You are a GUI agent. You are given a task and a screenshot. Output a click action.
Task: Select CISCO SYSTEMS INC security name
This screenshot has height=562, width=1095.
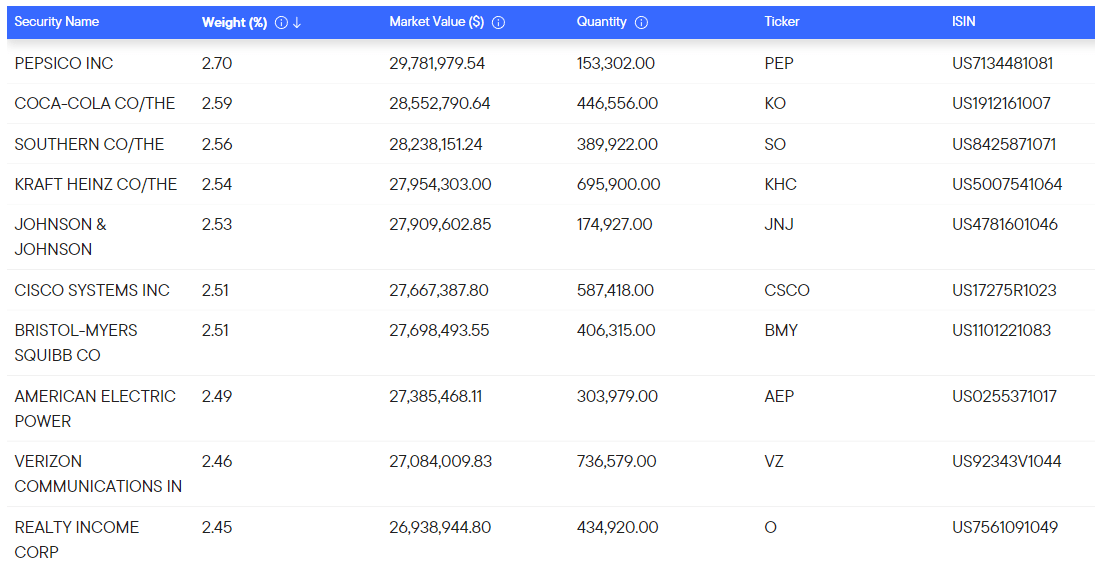click(x=92, y=290)
